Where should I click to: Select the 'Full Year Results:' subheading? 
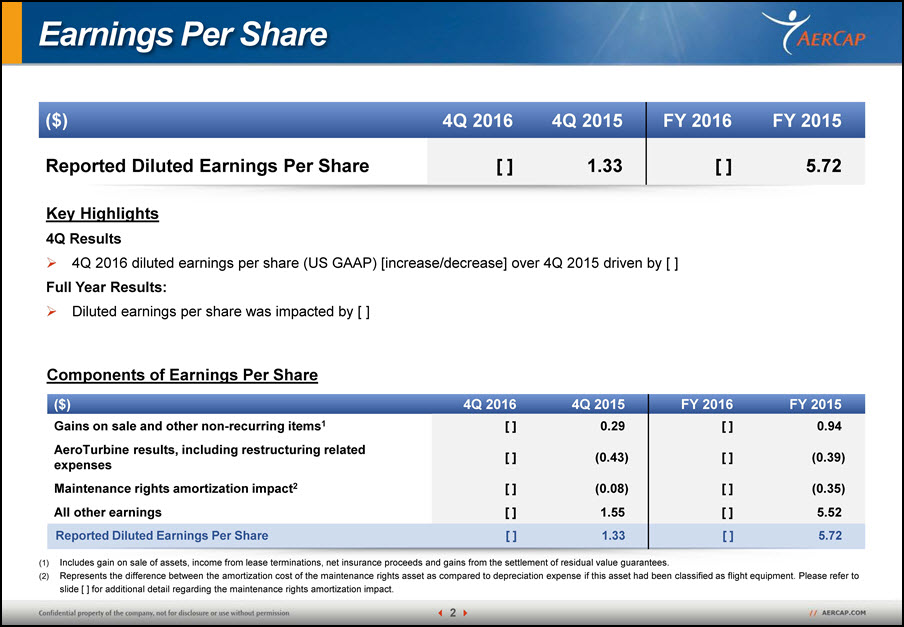106,287
